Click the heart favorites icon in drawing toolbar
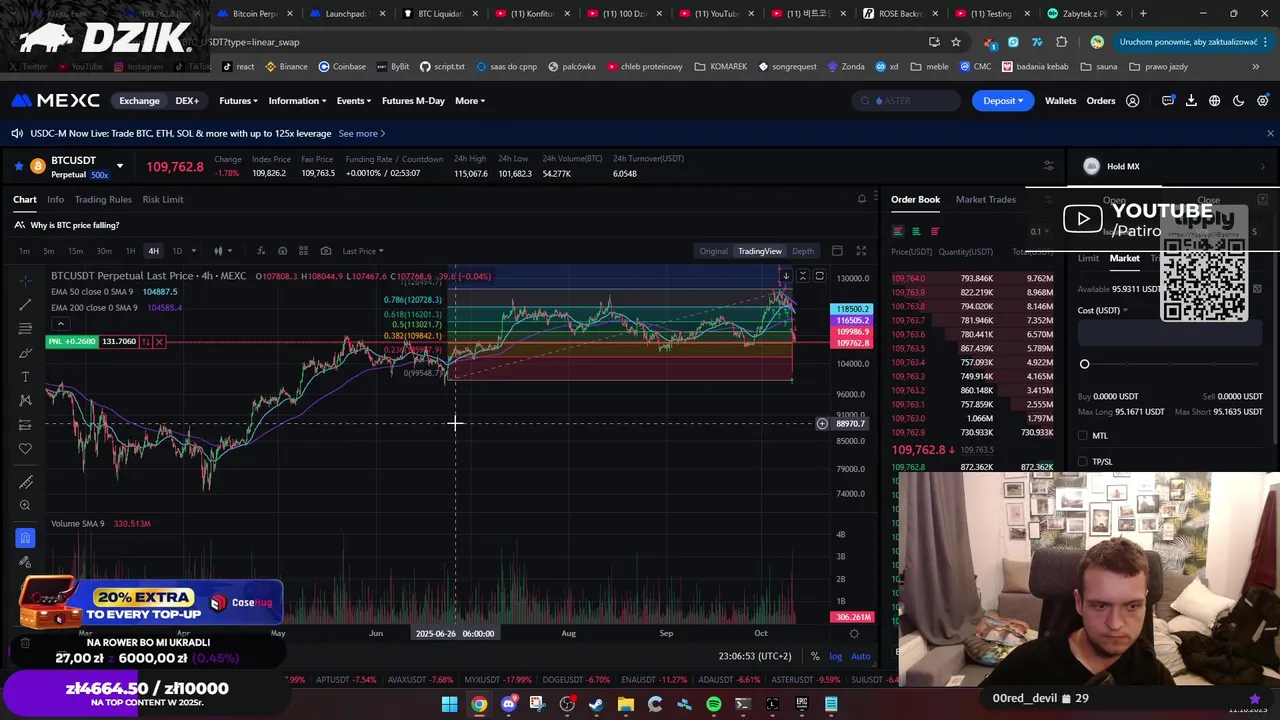Image resolution: width=1280 pixels, height=720 pixels. (25, 448)
